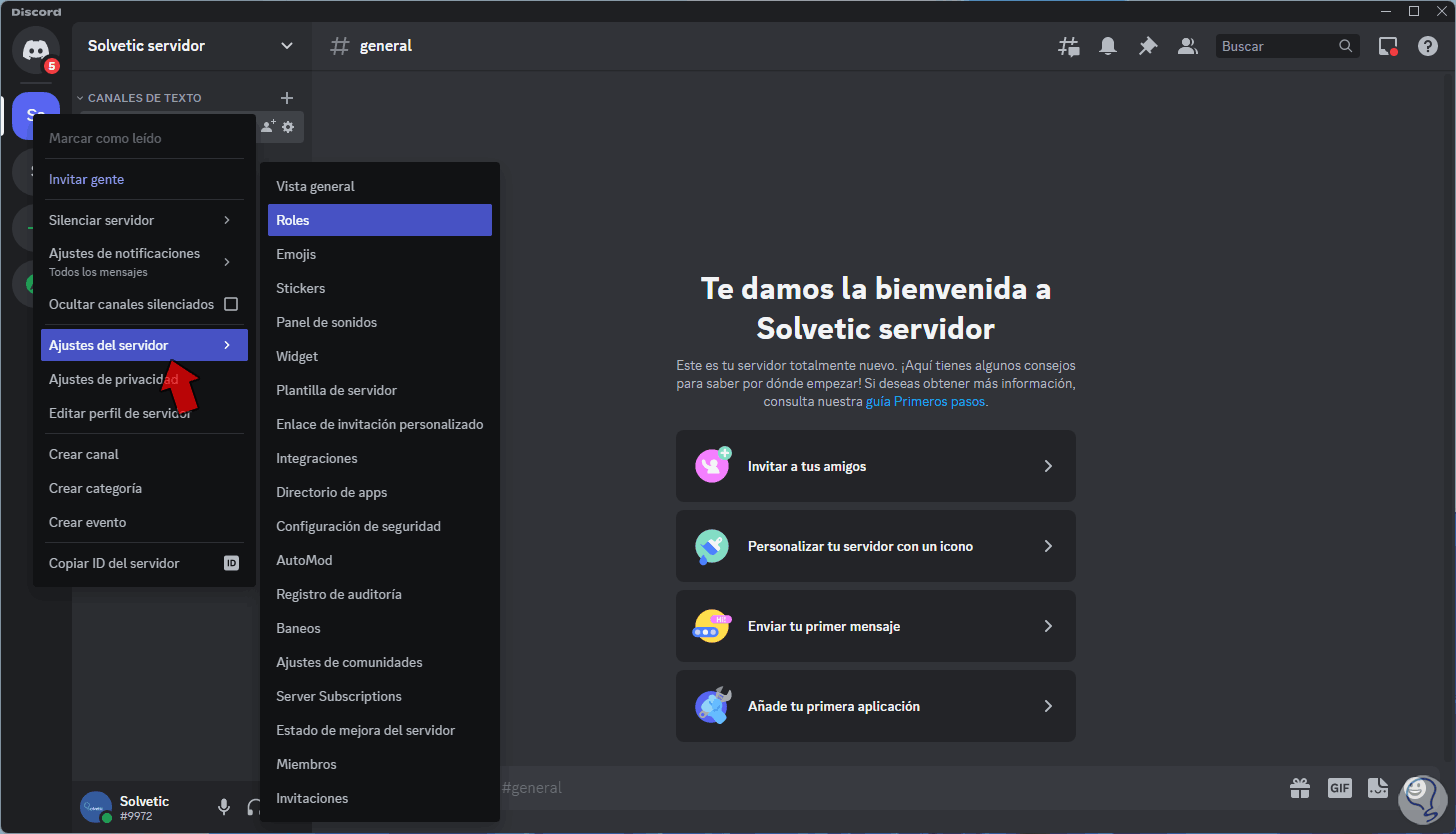Viewport: 1456px width, 834px height.
Task: Open Estado de mejora del servidor
Action: (380, 730)
